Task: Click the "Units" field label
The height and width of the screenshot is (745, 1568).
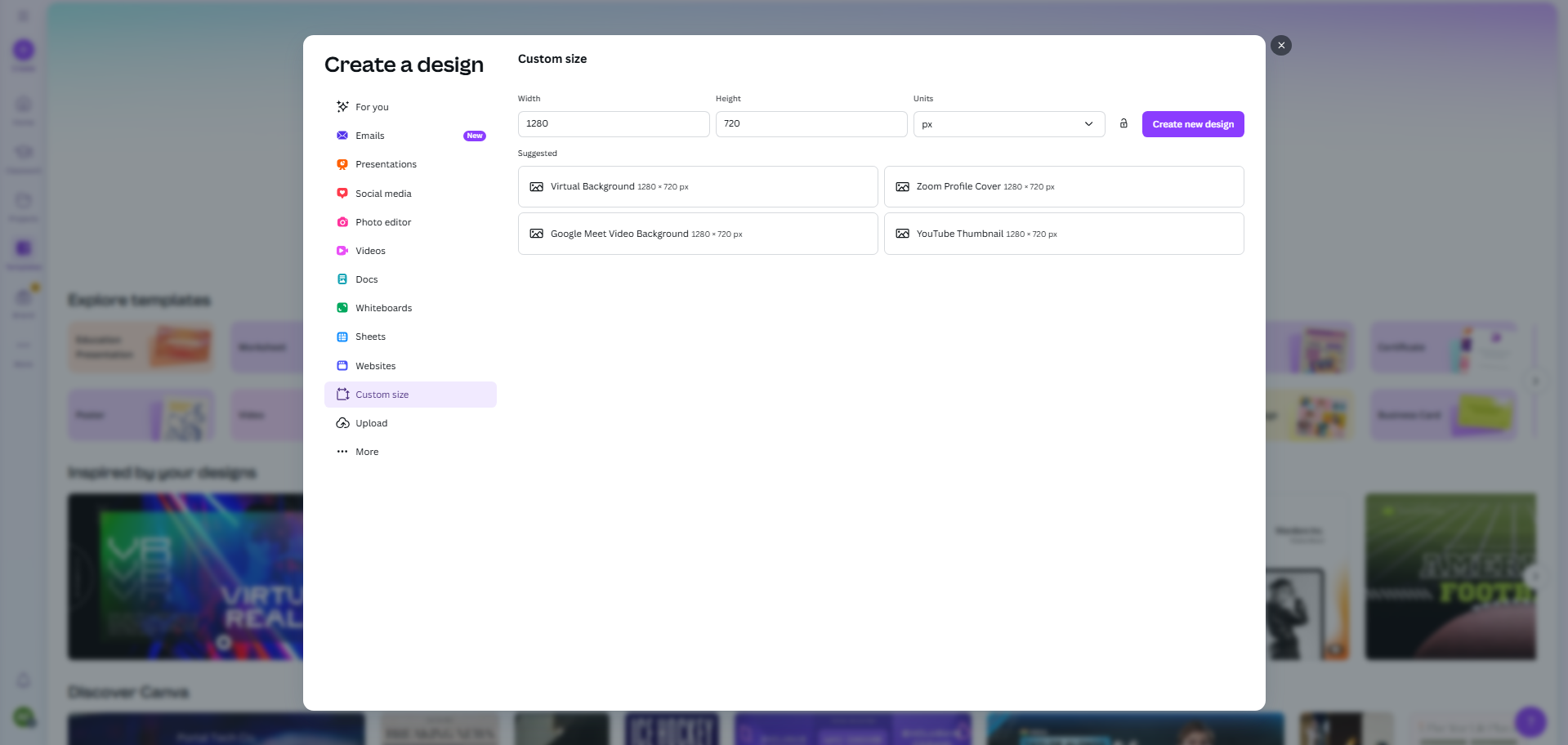Action: click(x=923, y=99)
